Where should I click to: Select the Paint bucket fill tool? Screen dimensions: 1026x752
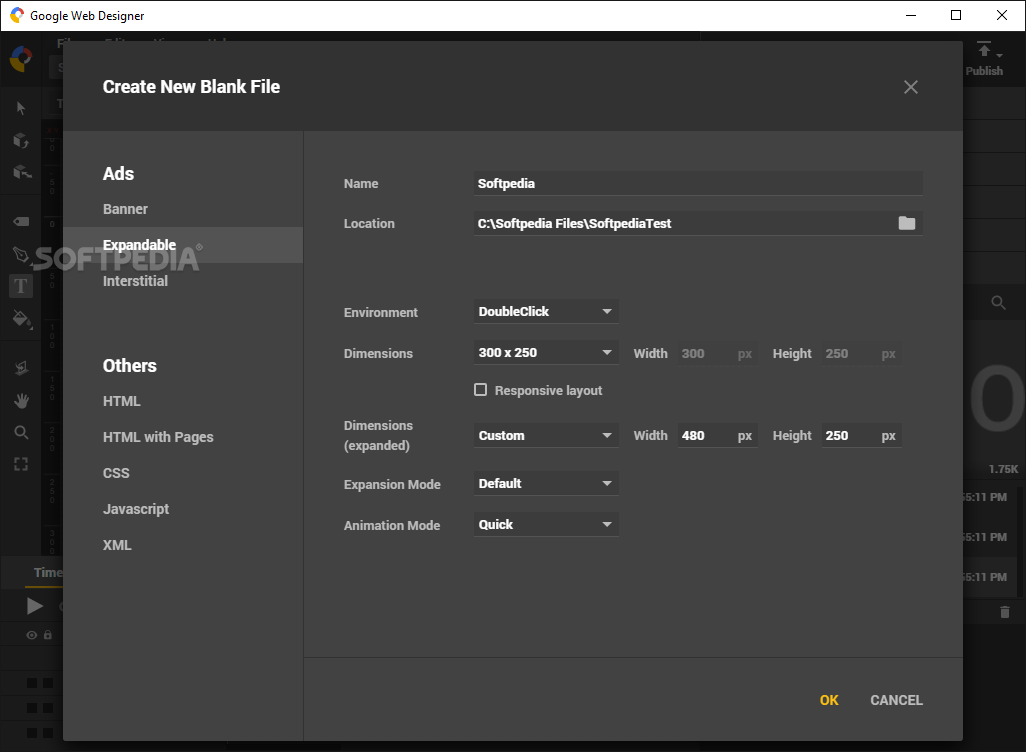[22, 319]
